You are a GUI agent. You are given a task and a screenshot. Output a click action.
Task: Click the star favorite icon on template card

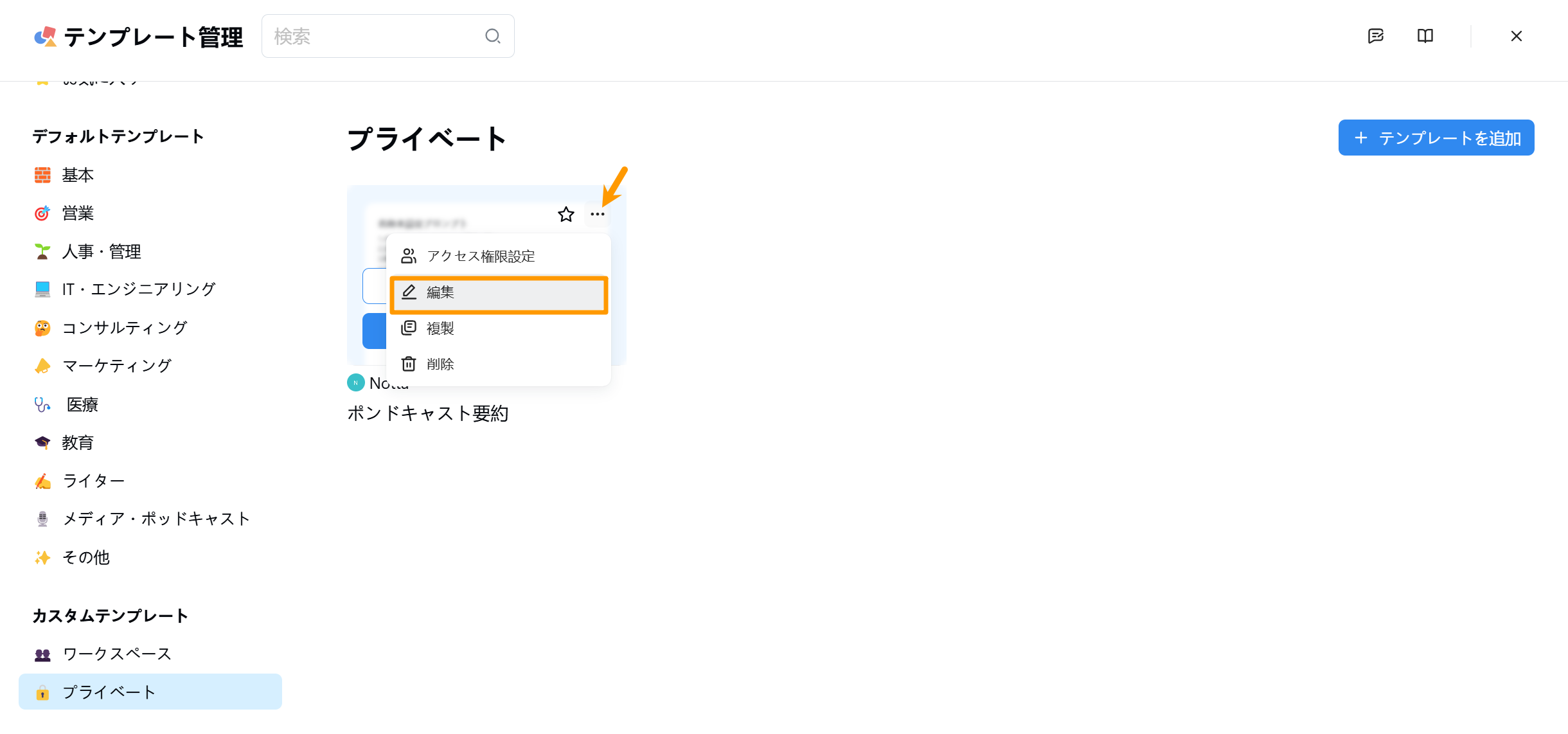coord(566,215)
